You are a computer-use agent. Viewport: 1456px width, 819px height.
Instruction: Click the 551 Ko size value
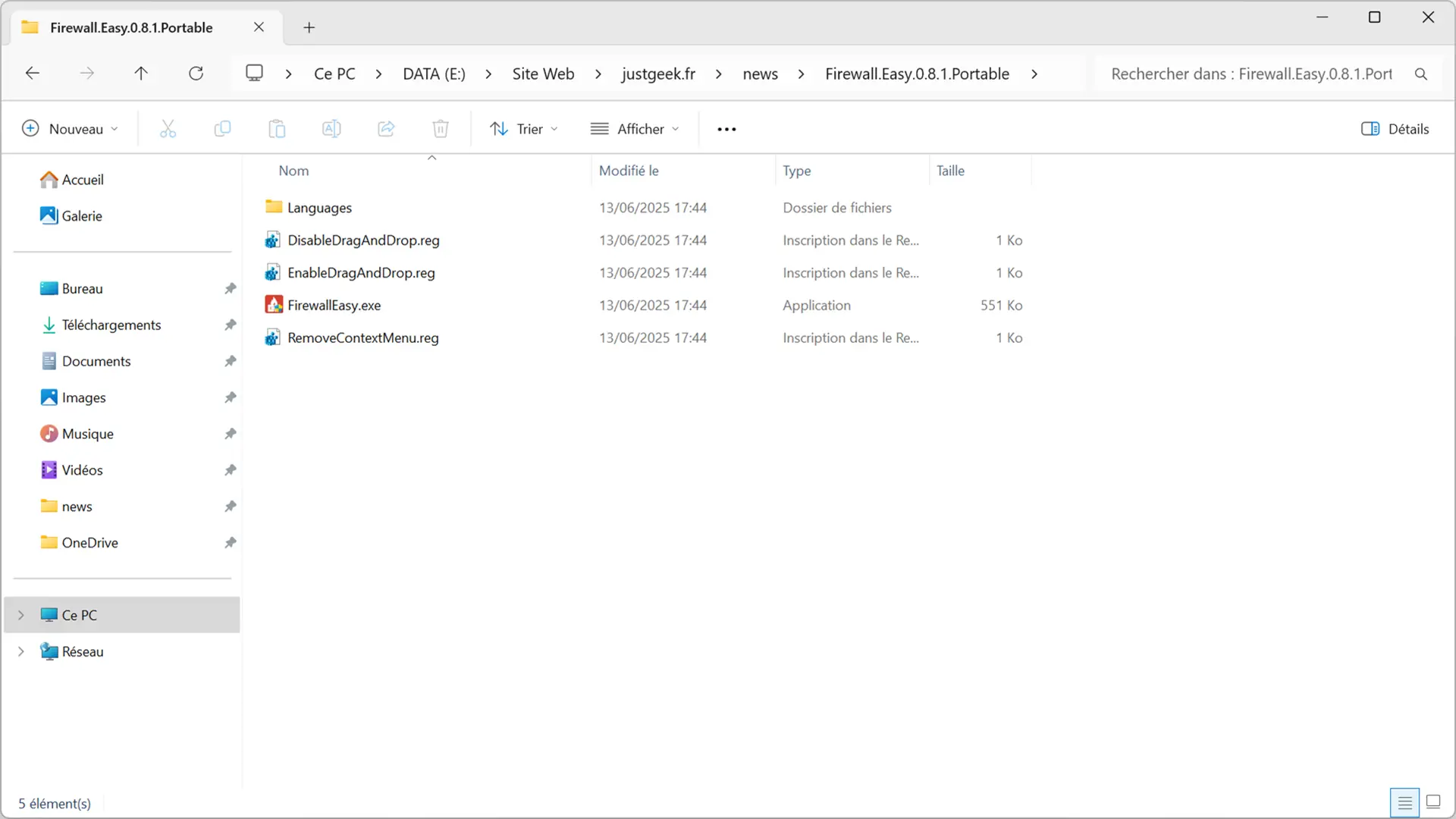1001,306
